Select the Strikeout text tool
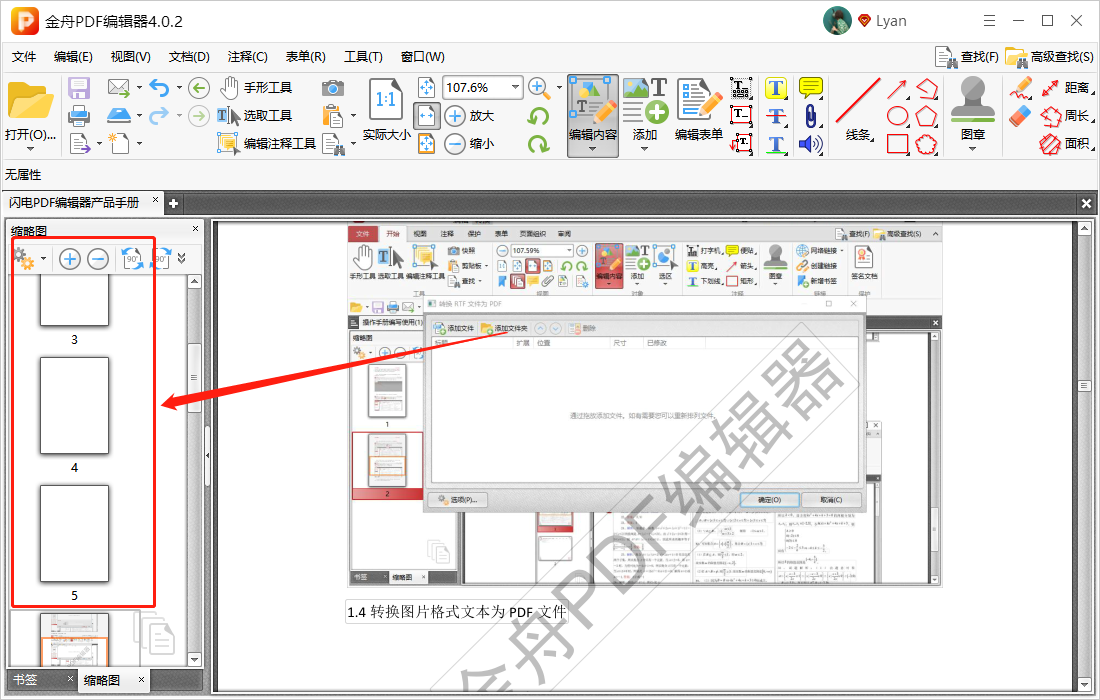Viewport: 1100px width, 700px height. [776, 116]
